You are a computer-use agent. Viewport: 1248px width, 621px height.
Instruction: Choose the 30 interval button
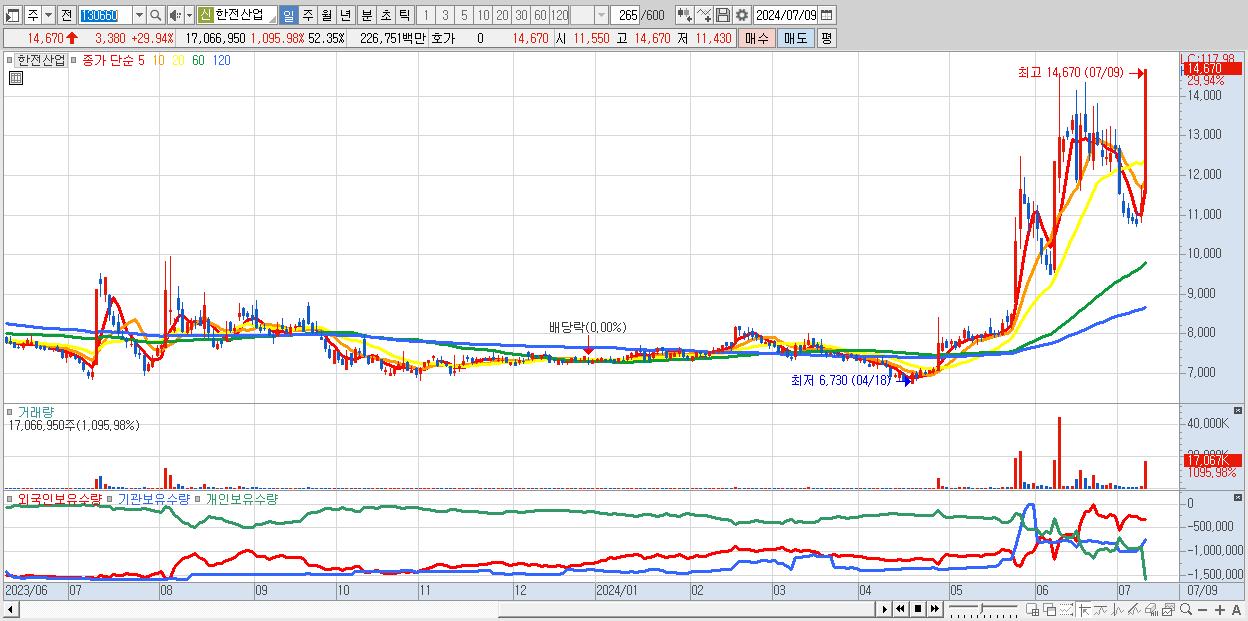pyautogui.click(x=521, y=15)
